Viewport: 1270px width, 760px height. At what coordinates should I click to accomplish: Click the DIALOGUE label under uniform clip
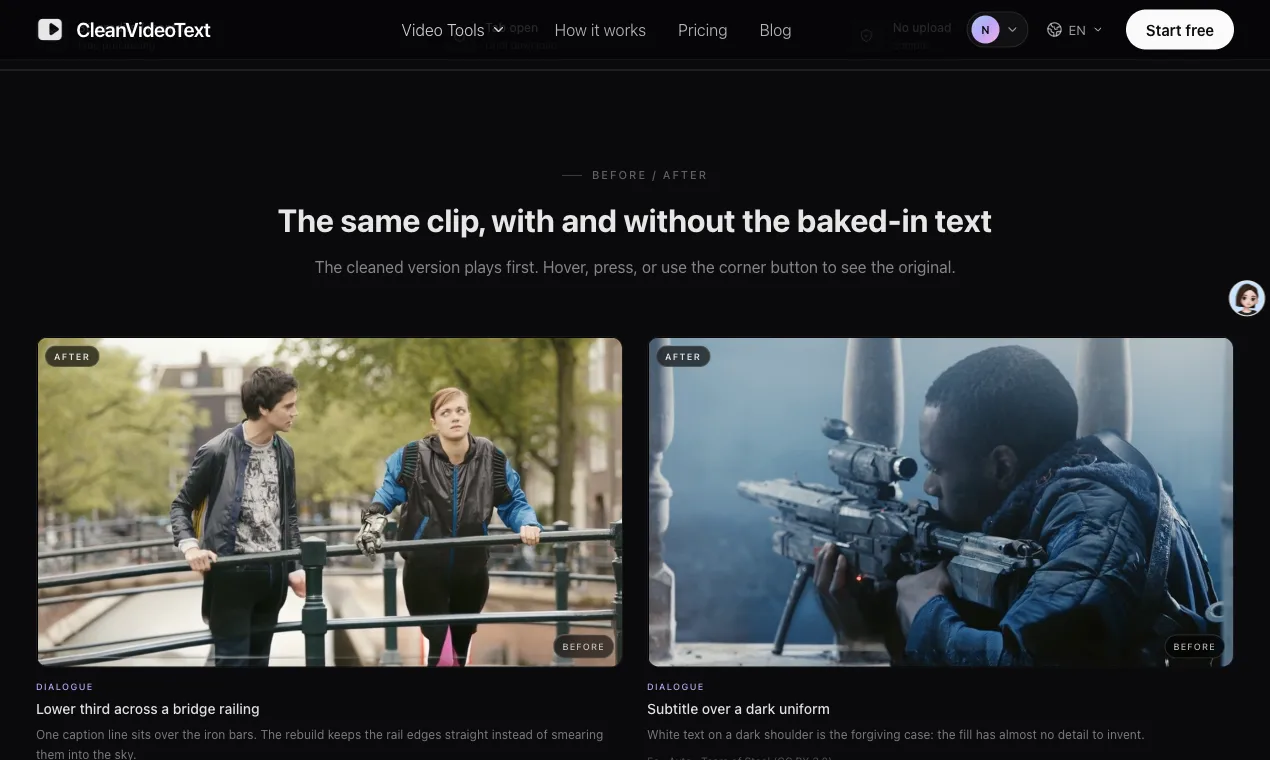[x=675, y=687]
